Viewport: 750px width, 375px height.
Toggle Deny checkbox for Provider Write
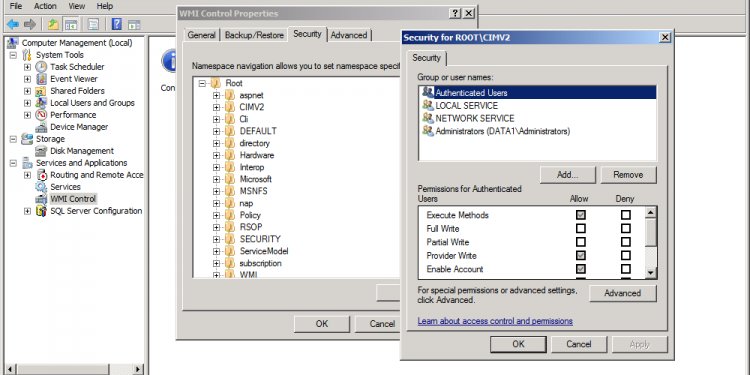[x=626, y=255]
